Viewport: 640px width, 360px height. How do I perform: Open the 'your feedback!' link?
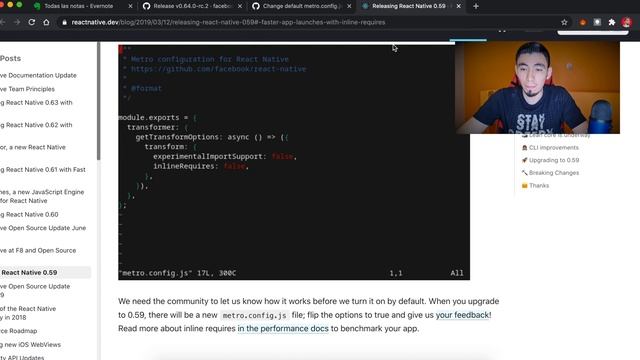pos(463,315)
